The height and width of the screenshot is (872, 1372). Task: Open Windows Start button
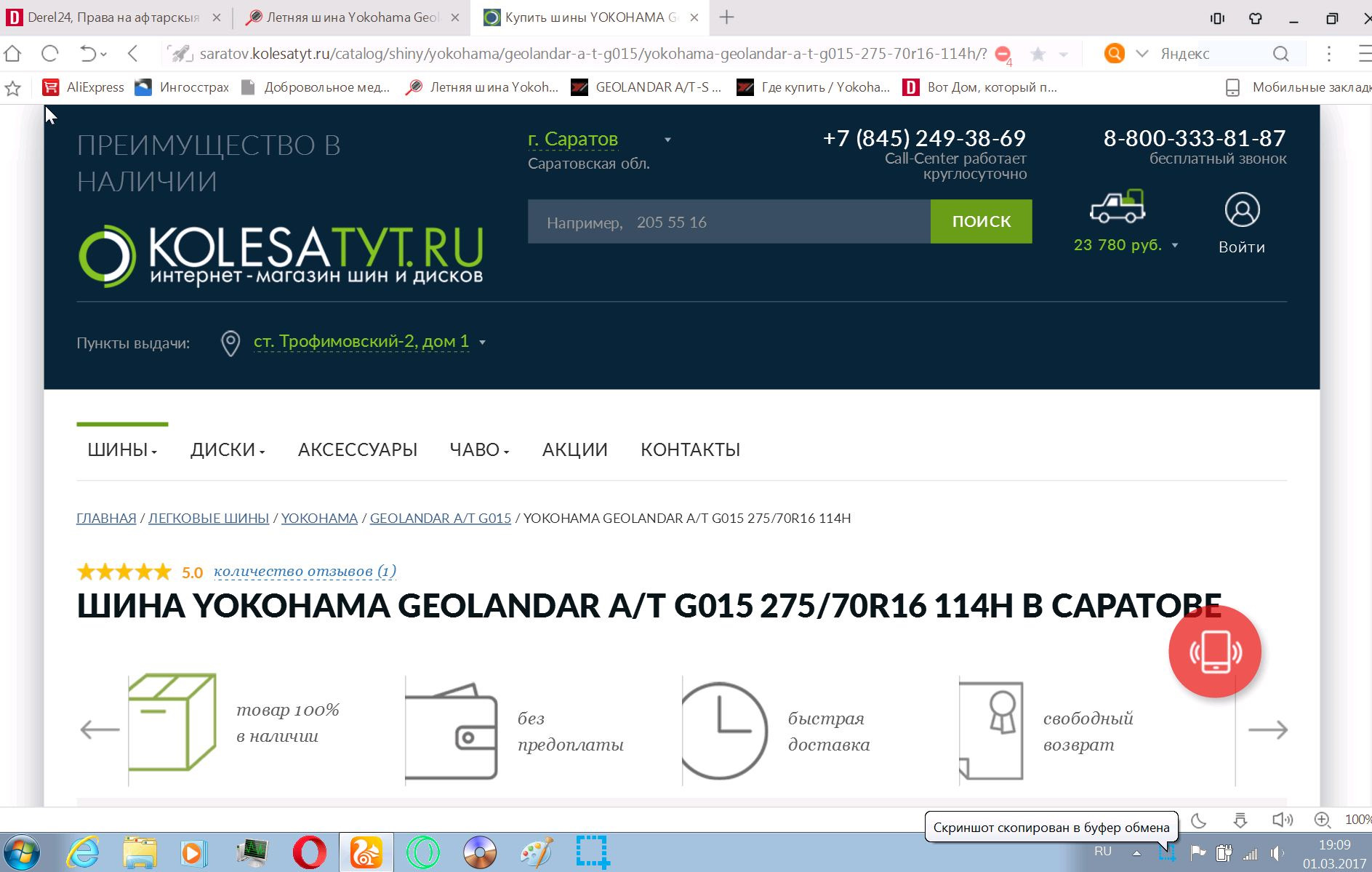[20, 852]
